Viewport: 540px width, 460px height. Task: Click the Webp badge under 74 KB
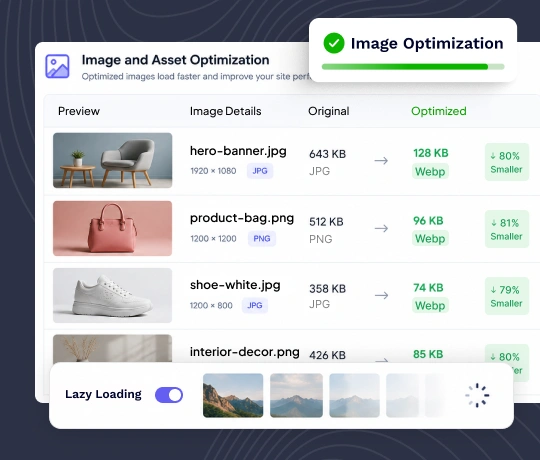point(430,305)
